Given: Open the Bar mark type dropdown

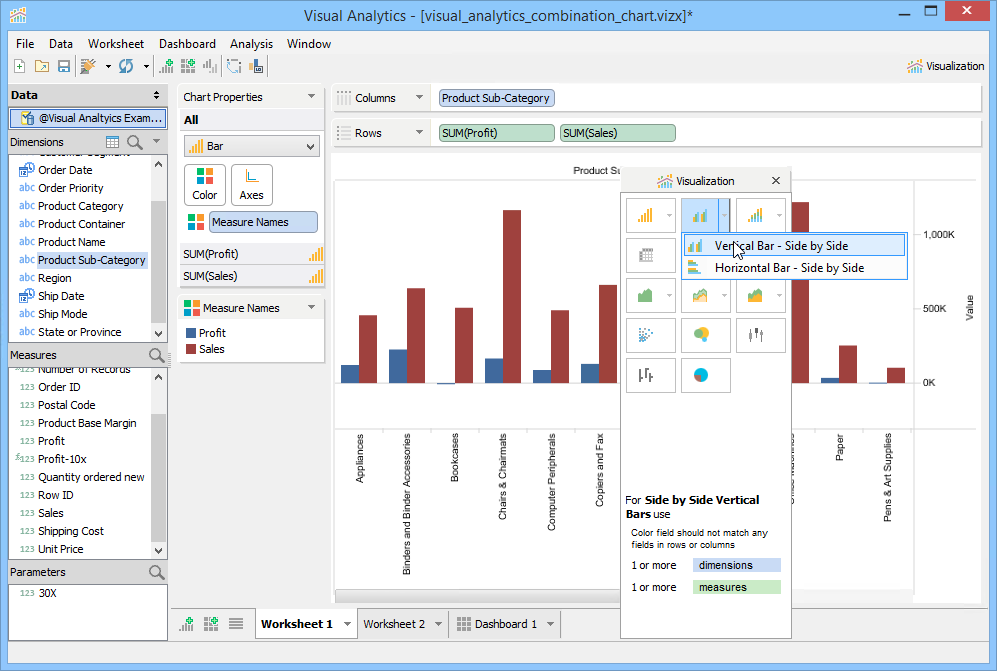Looking at the screenshot, I should (252, 146).
